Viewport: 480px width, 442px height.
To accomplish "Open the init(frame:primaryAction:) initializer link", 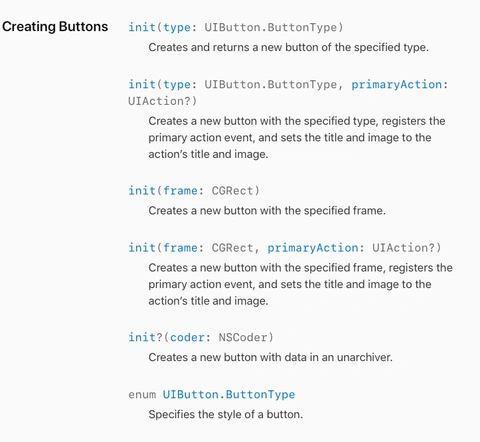I will pos(285,248).
